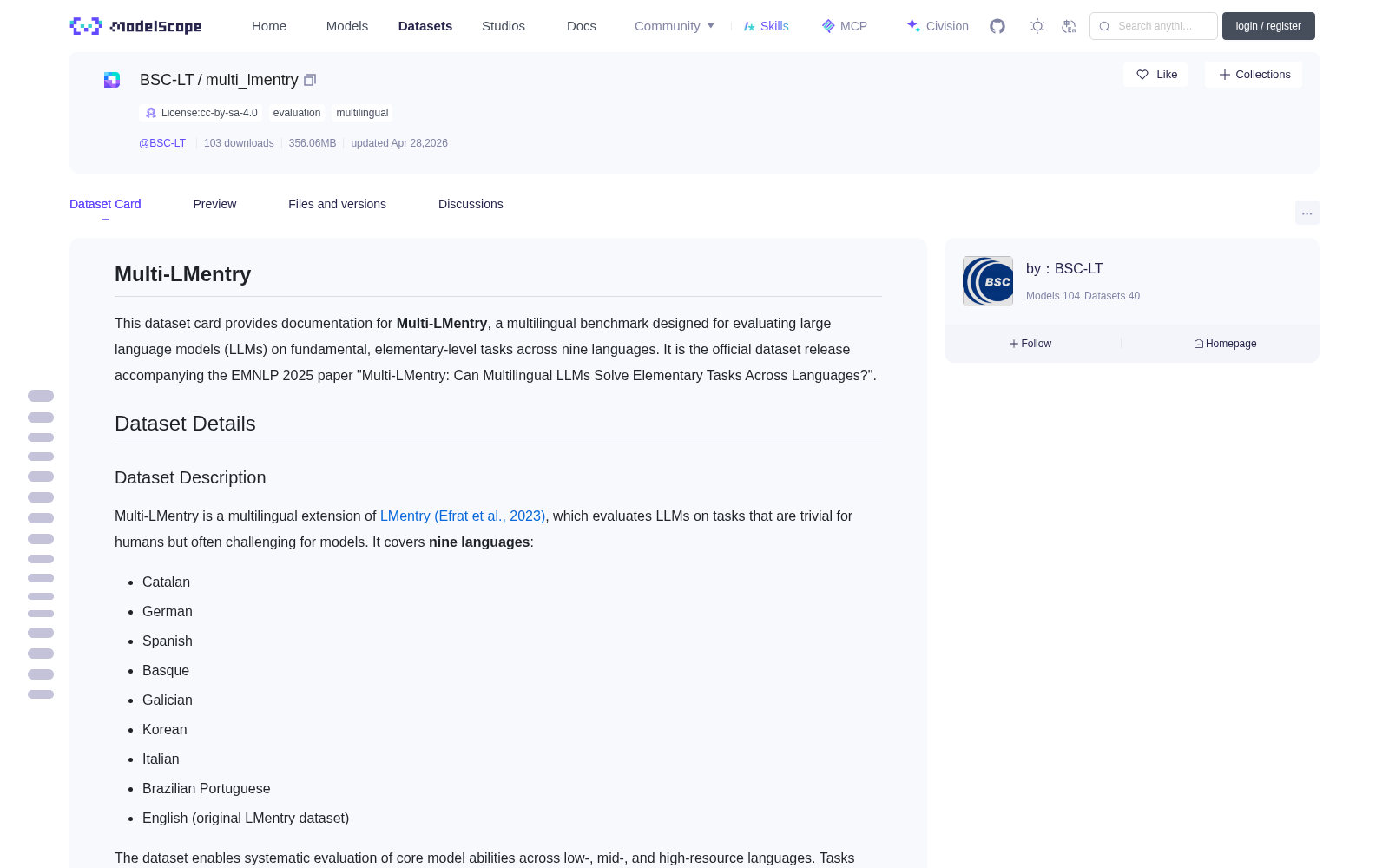Select the Dataset Card tab
This screenshot has width=1389, height=868.
coord(105,204)
